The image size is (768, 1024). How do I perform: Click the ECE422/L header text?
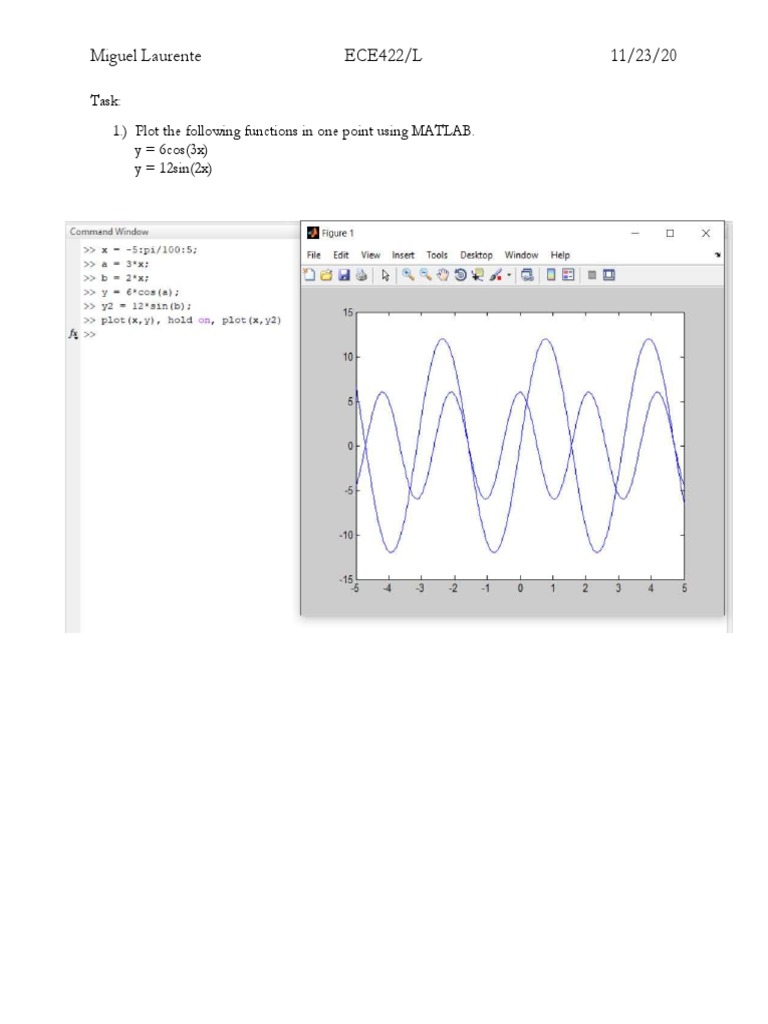pos(383,56)
